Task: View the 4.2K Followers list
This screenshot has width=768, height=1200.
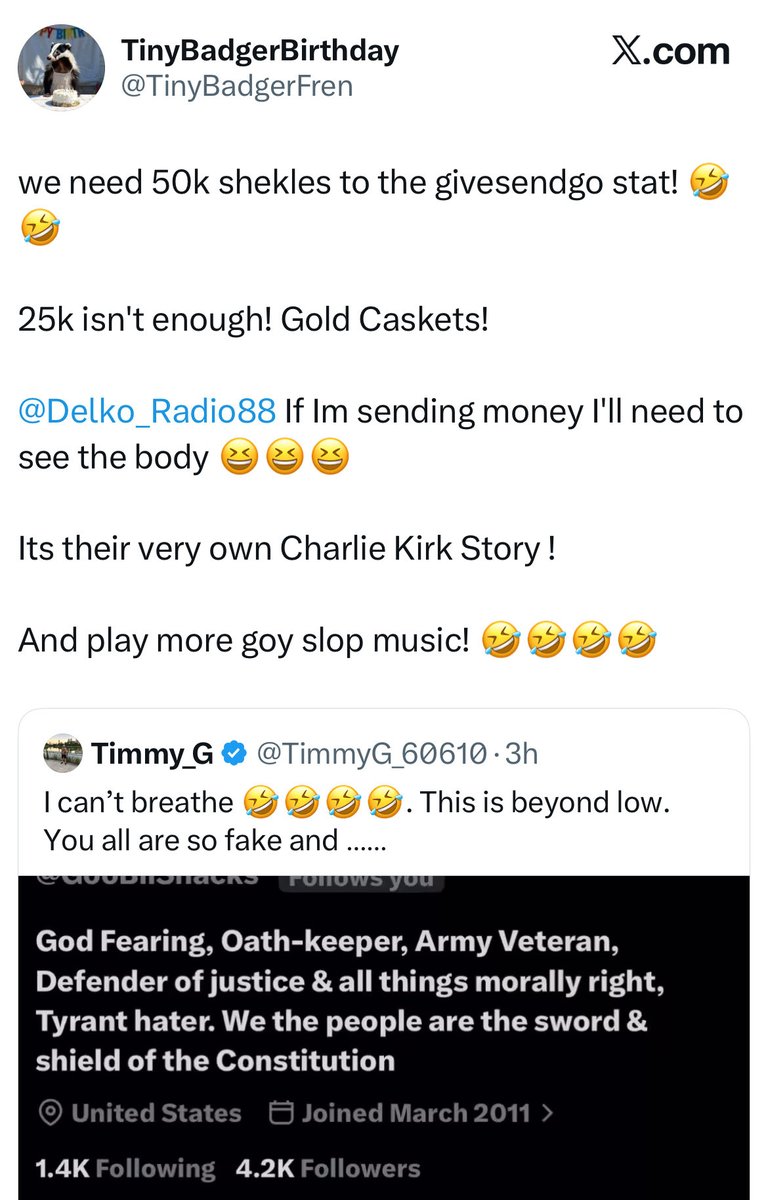Action: tap(328, 1168)
